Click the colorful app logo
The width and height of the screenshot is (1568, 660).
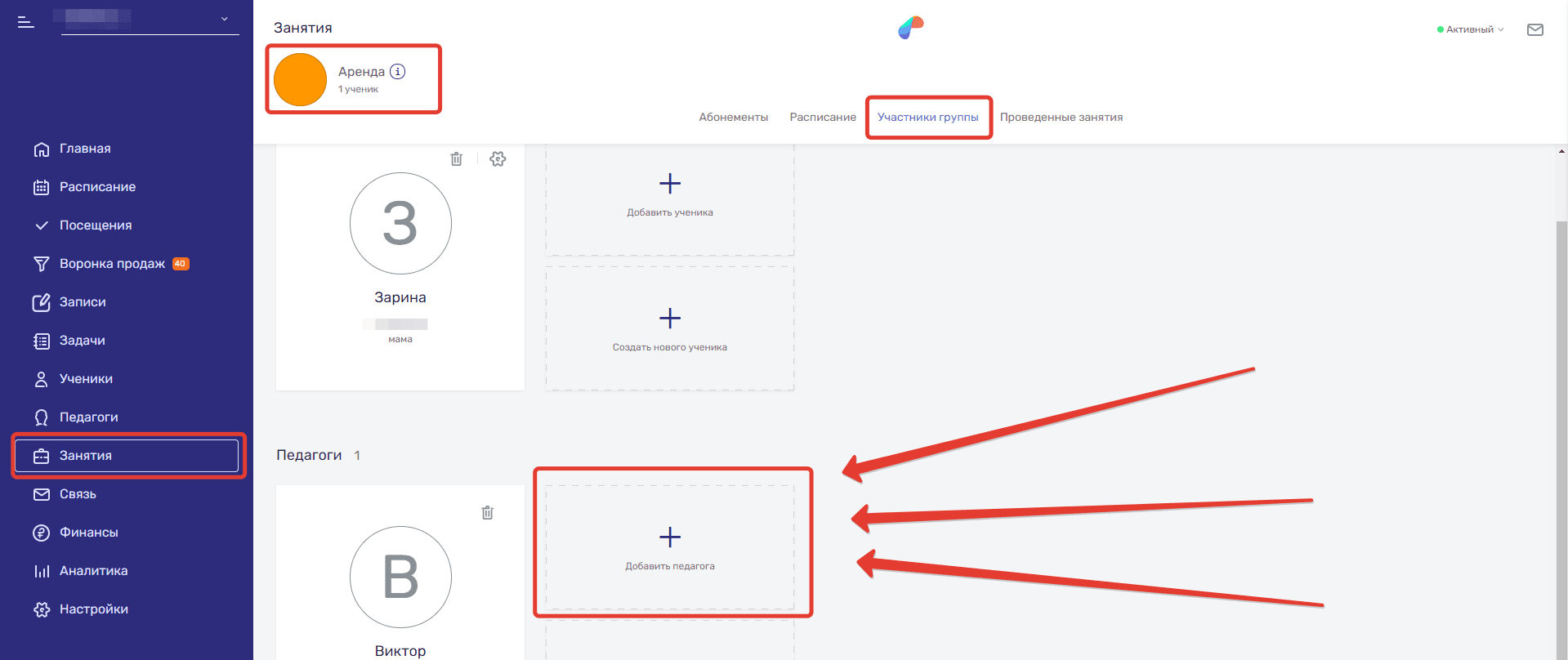tap(910, 29)
